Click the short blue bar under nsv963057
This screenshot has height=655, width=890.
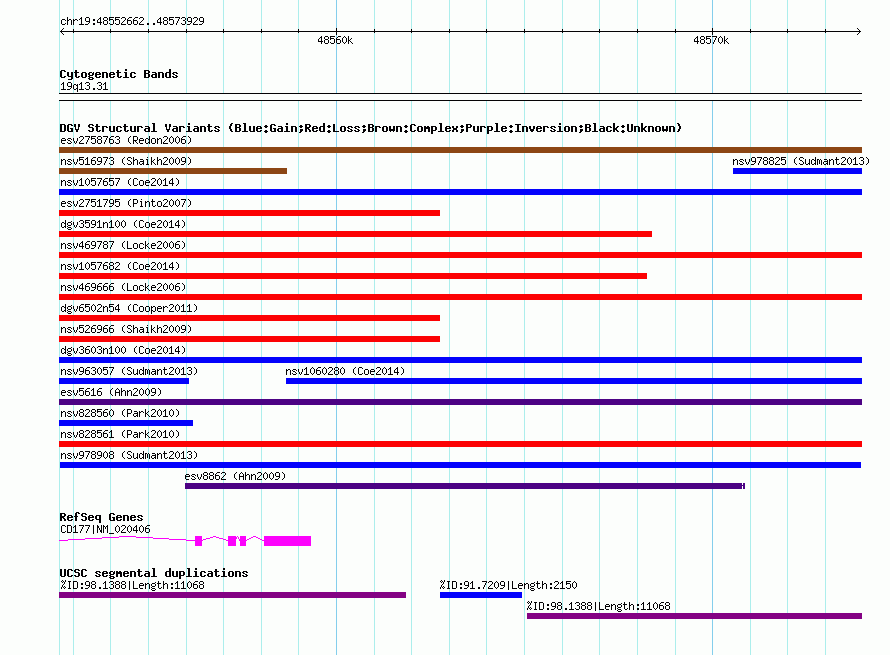pos(124,381)
